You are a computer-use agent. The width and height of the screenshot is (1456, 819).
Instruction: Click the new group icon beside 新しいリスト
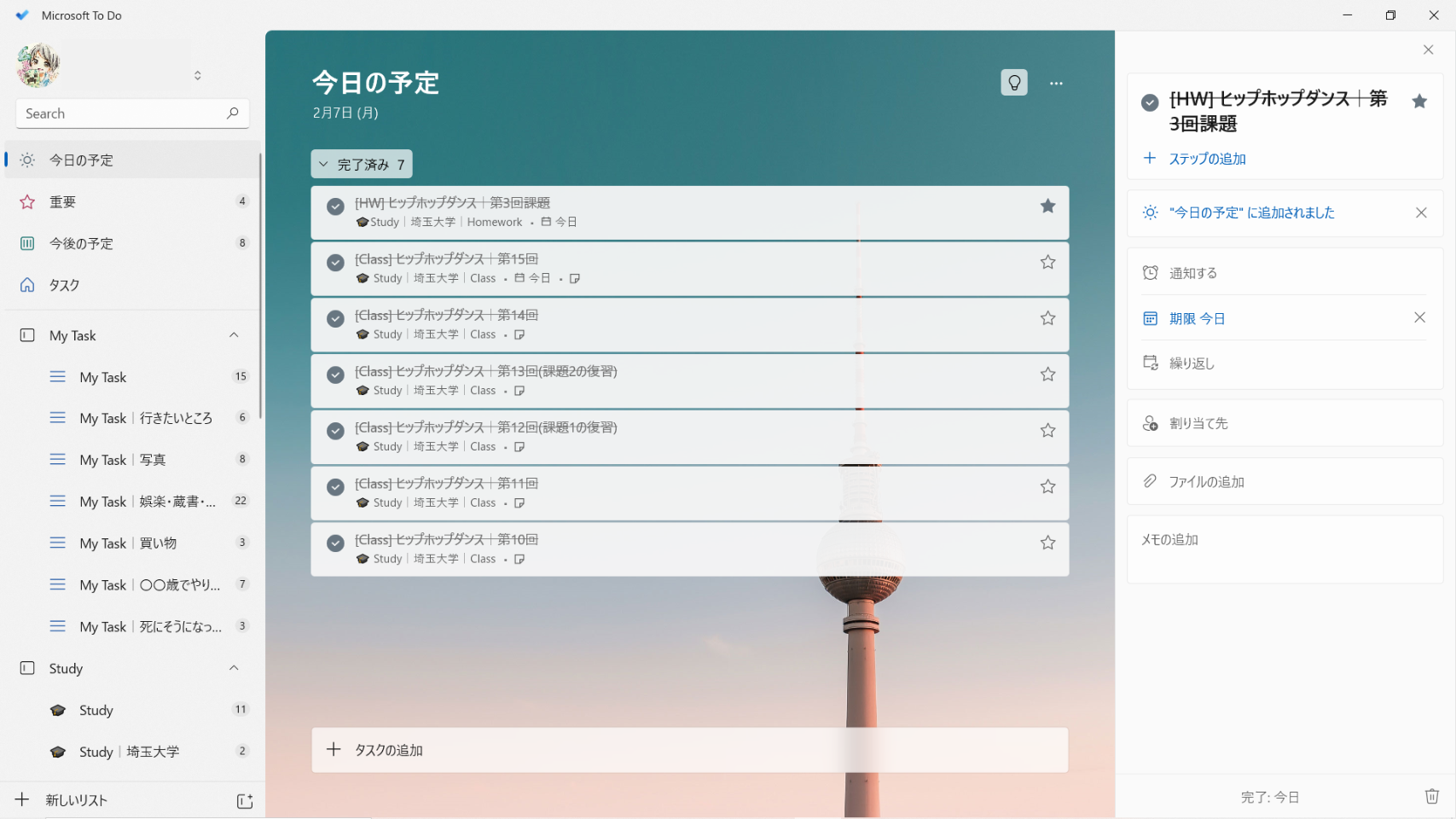tap(245, 800)
